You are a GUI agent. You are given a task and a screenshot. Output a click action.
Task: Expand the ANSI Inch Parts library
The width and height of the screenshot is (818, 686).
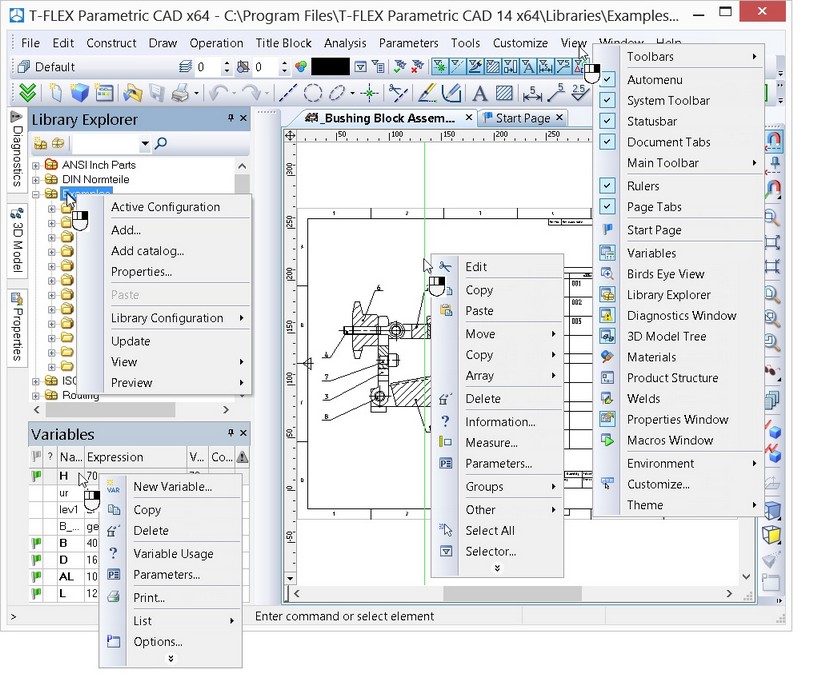click(x=35, y=165)
